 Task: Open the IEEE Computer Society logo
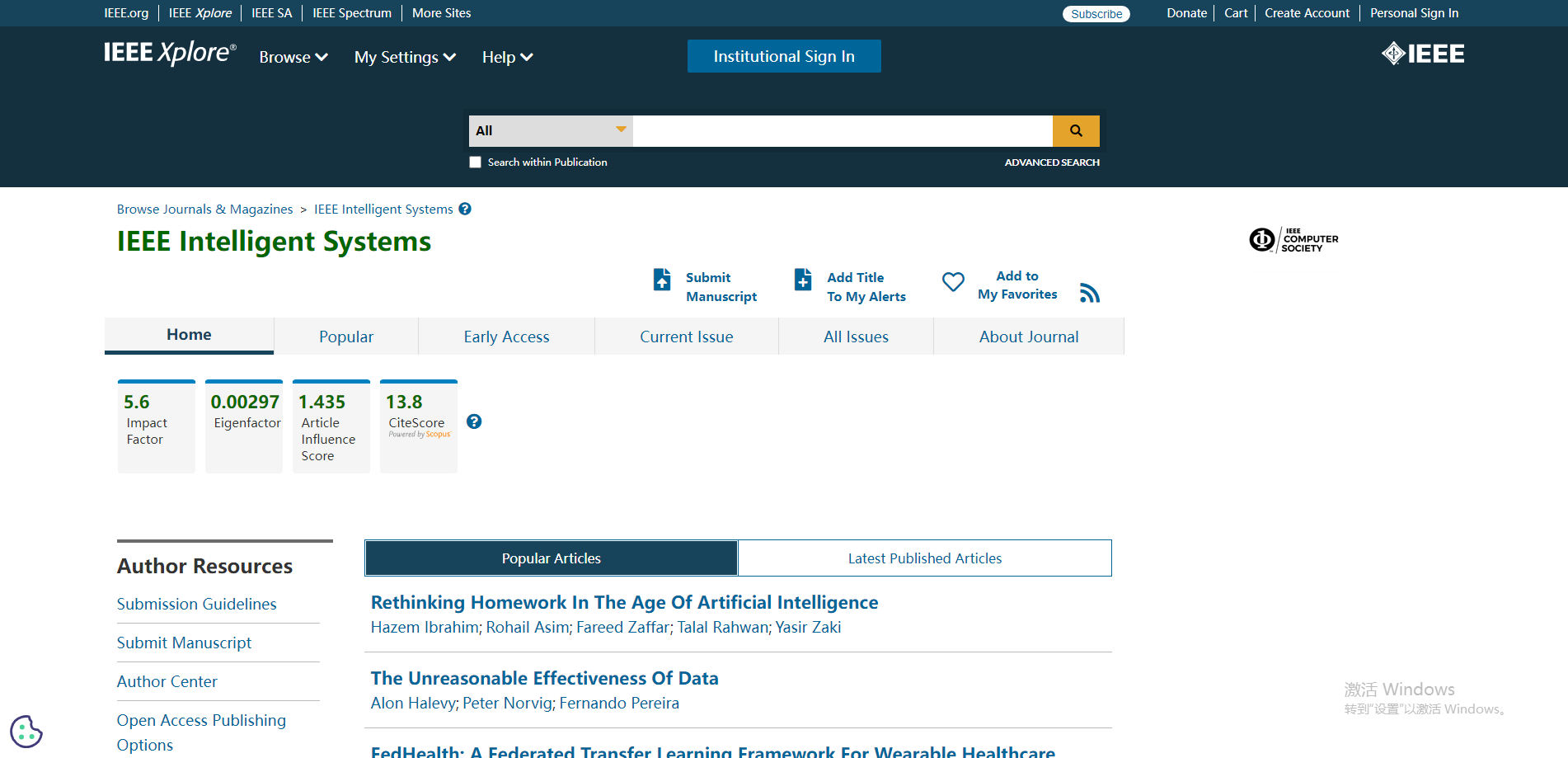[x=1294, y=239]
